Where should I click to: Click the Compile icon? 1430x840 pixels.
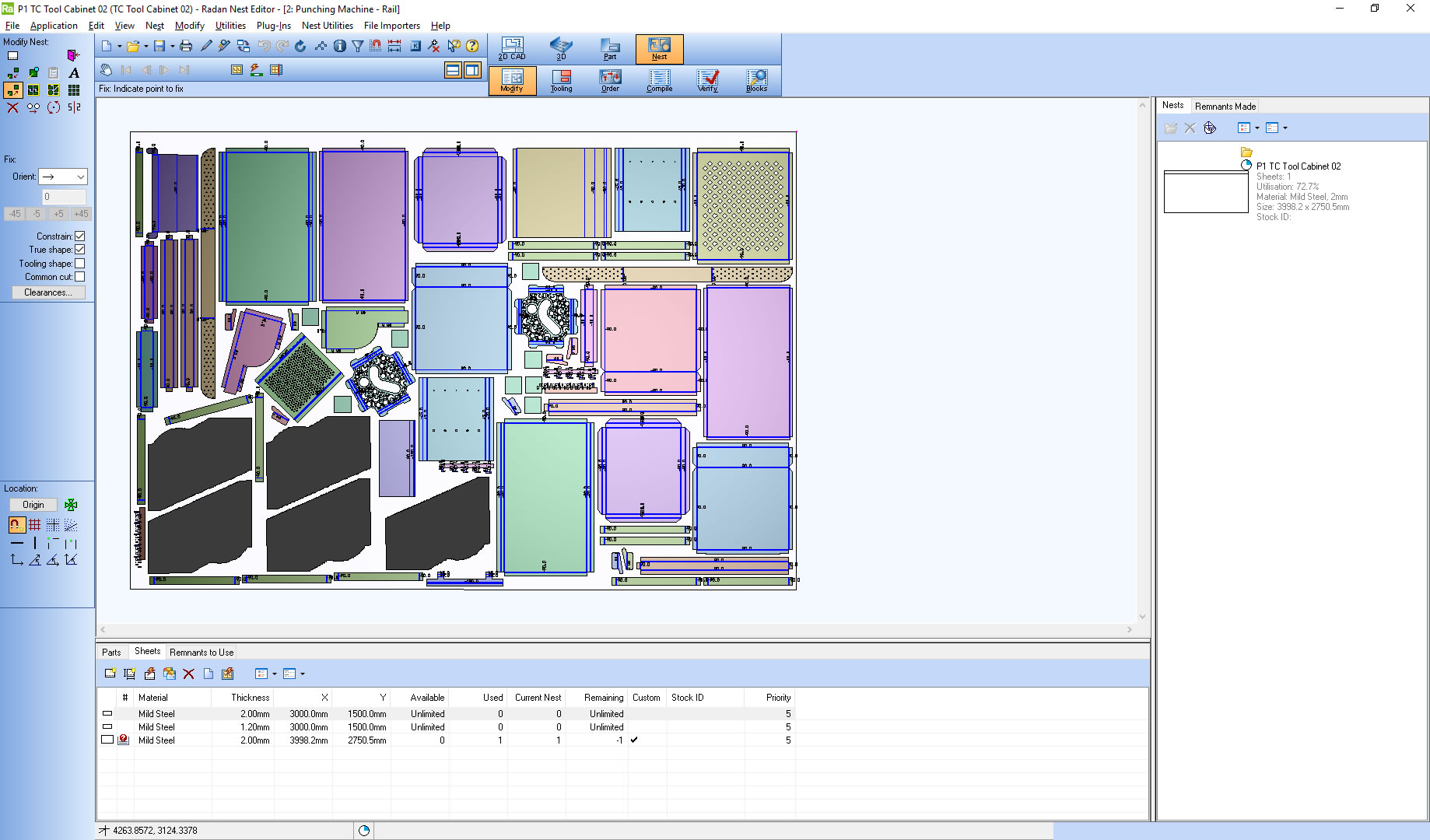[659, 80]
